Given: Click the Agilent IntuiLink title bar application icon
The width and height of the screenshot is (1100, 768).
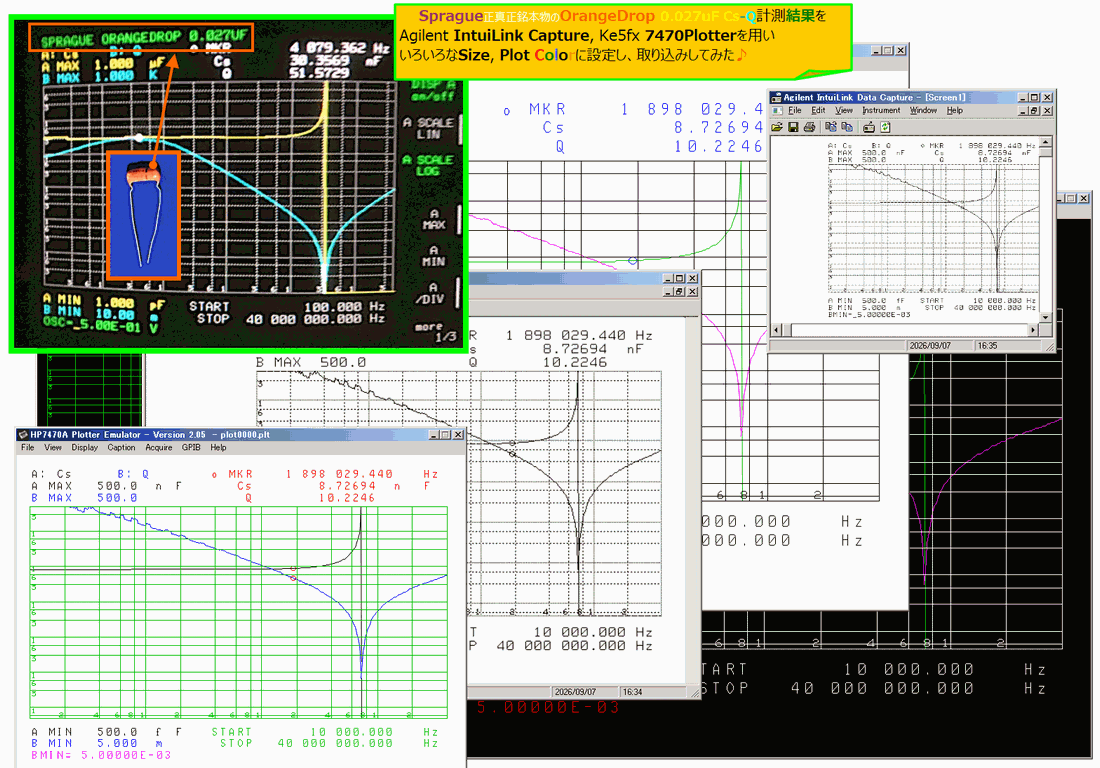Looking at the screenshot, I should pos(776,97).
